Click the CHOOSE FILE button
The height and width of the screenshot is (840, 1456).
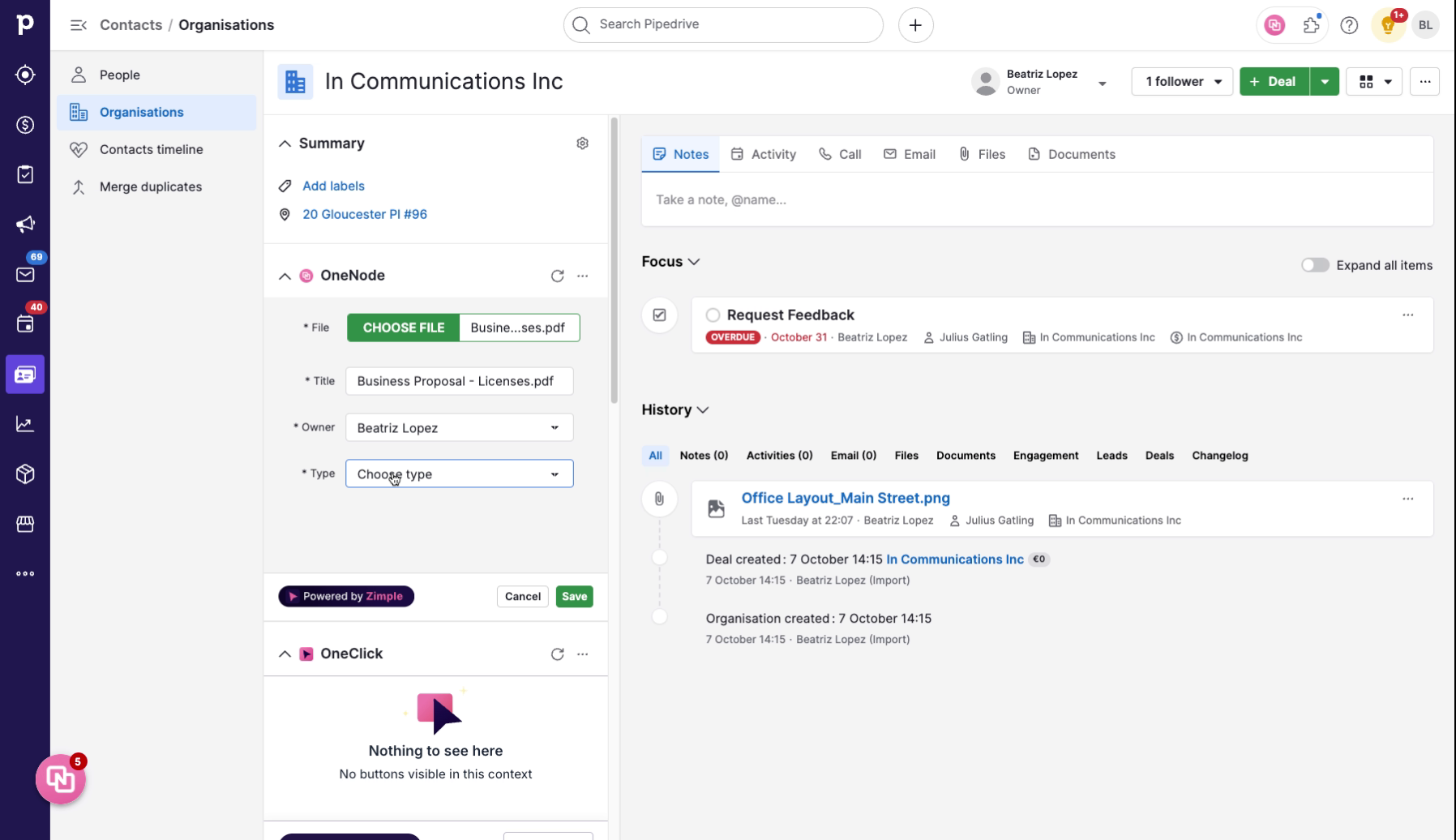click(x=404, y=328)
